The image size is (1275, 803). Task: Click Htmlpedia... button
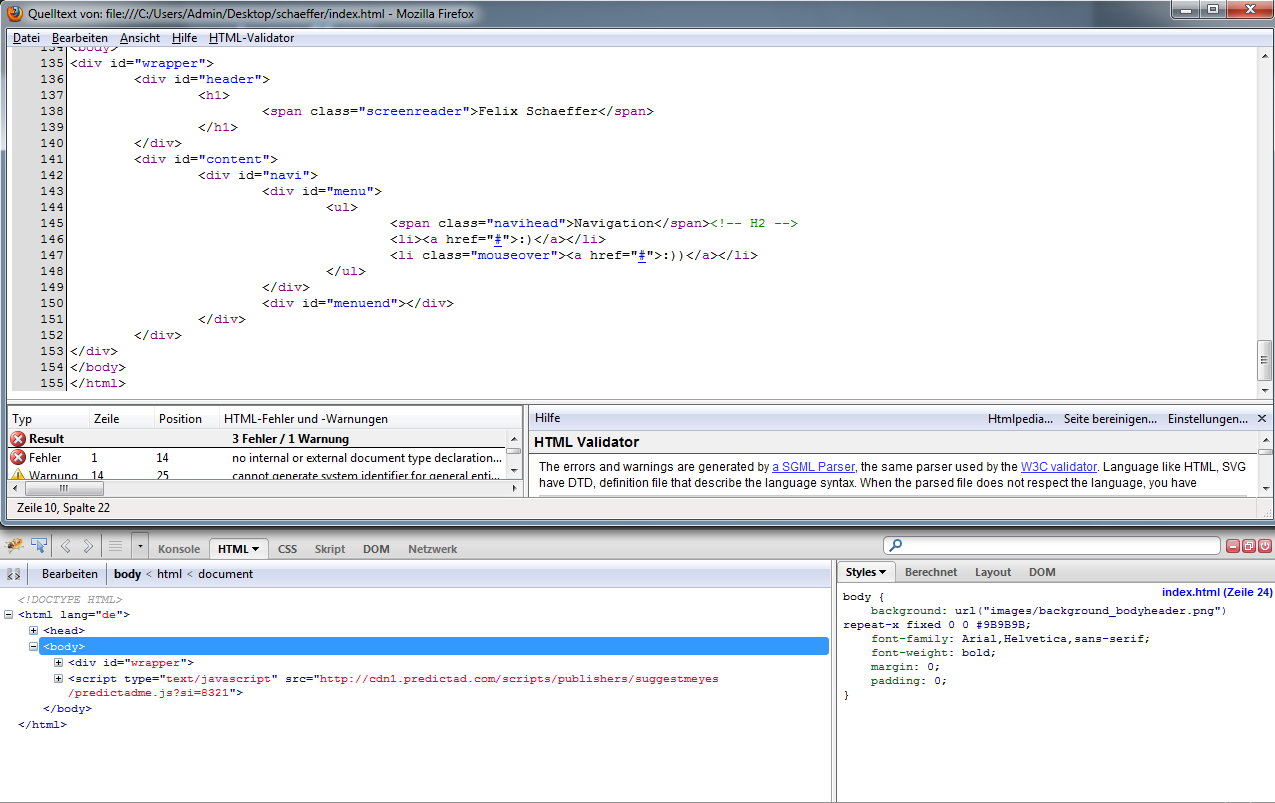pos(1020,419)
